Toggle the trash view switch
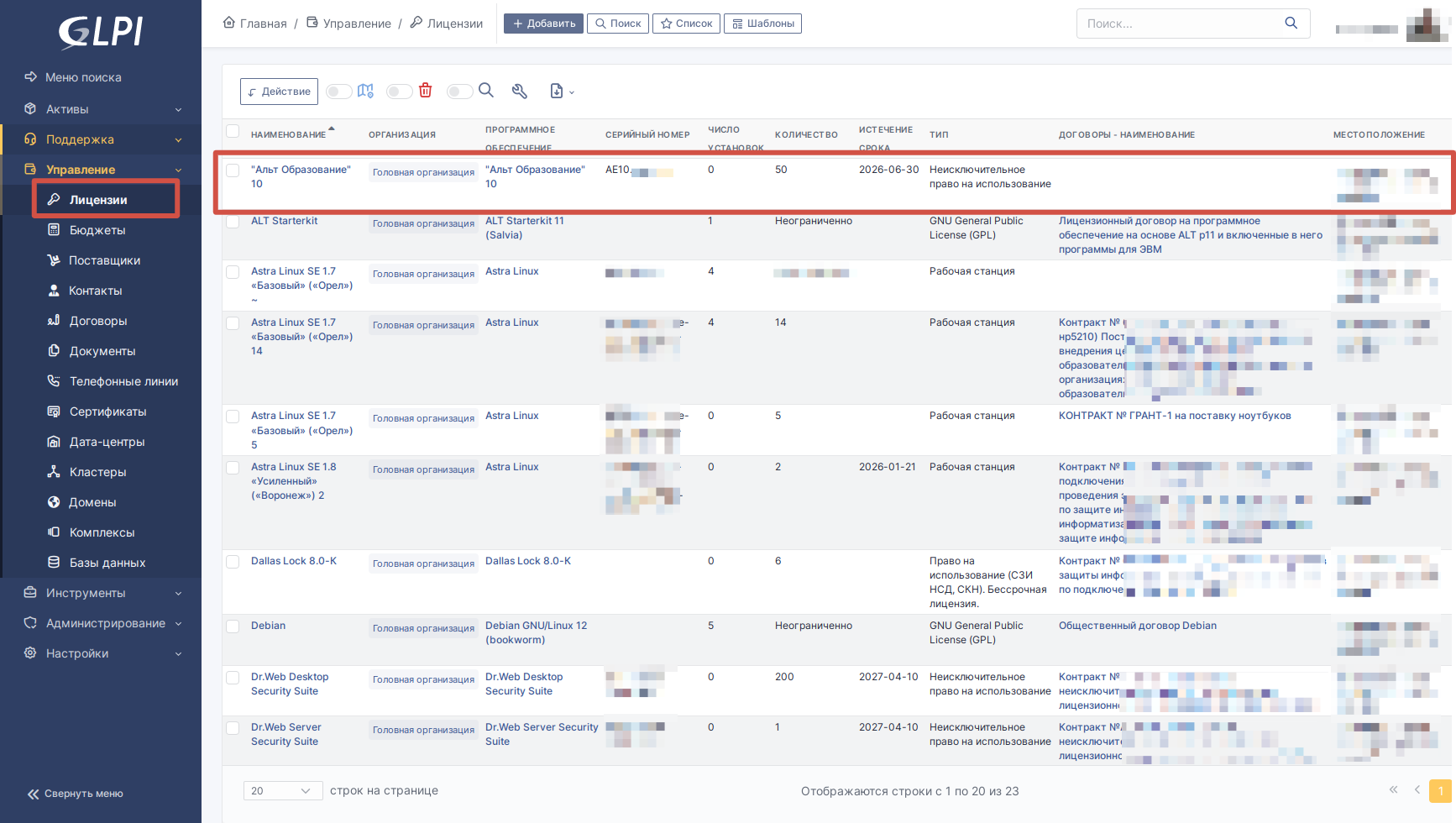This screenshot has height=823, width=1456. pos(400,92)
